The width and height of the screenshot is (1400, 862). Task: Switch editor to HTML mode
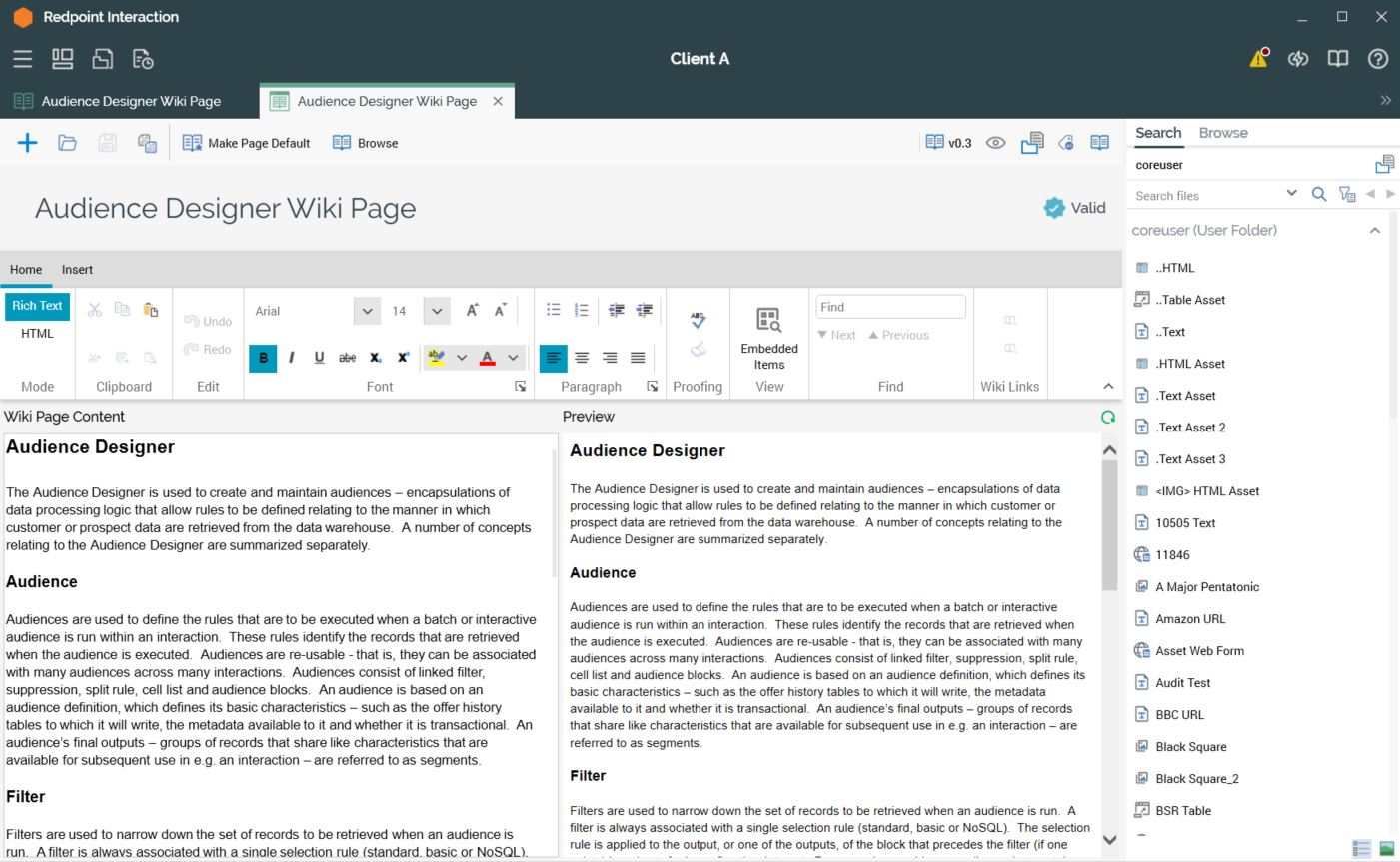37,334
